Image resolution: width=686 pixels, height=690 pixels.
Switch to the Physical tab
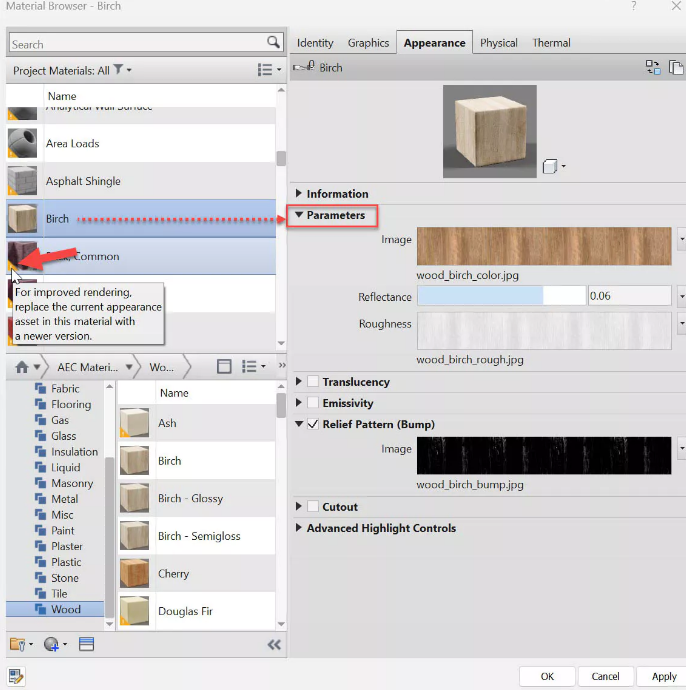pos(499,43)
